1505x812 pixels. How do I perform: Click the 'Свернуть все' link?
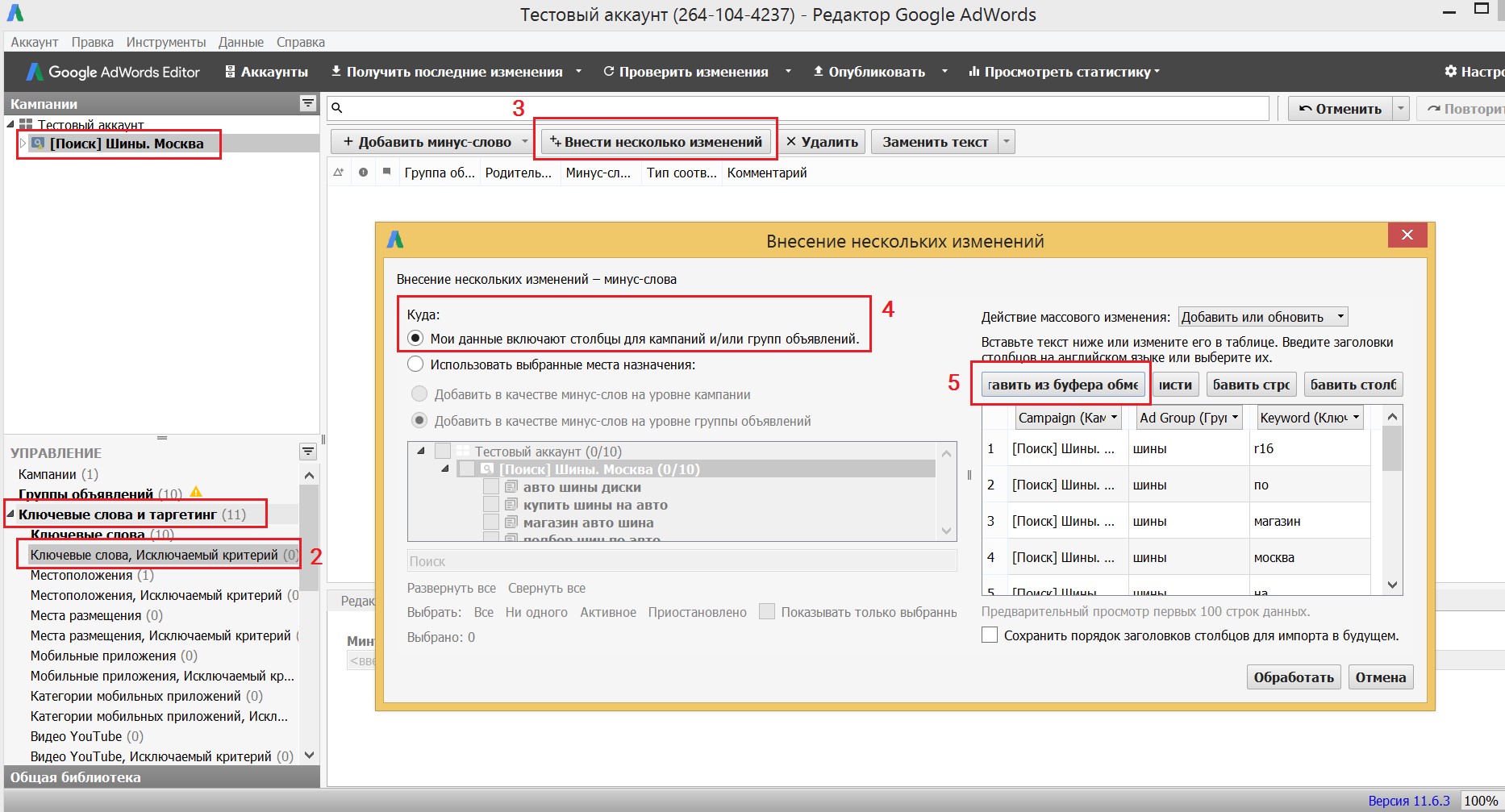546,588
